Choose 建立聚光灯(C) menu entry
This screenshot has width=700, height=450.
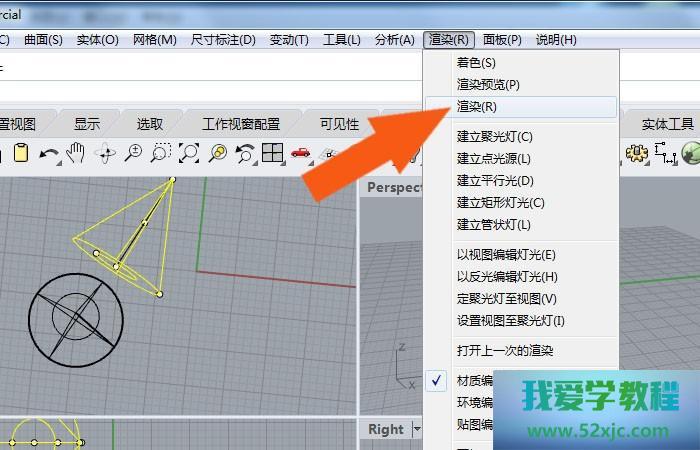[x=494, y=136]
